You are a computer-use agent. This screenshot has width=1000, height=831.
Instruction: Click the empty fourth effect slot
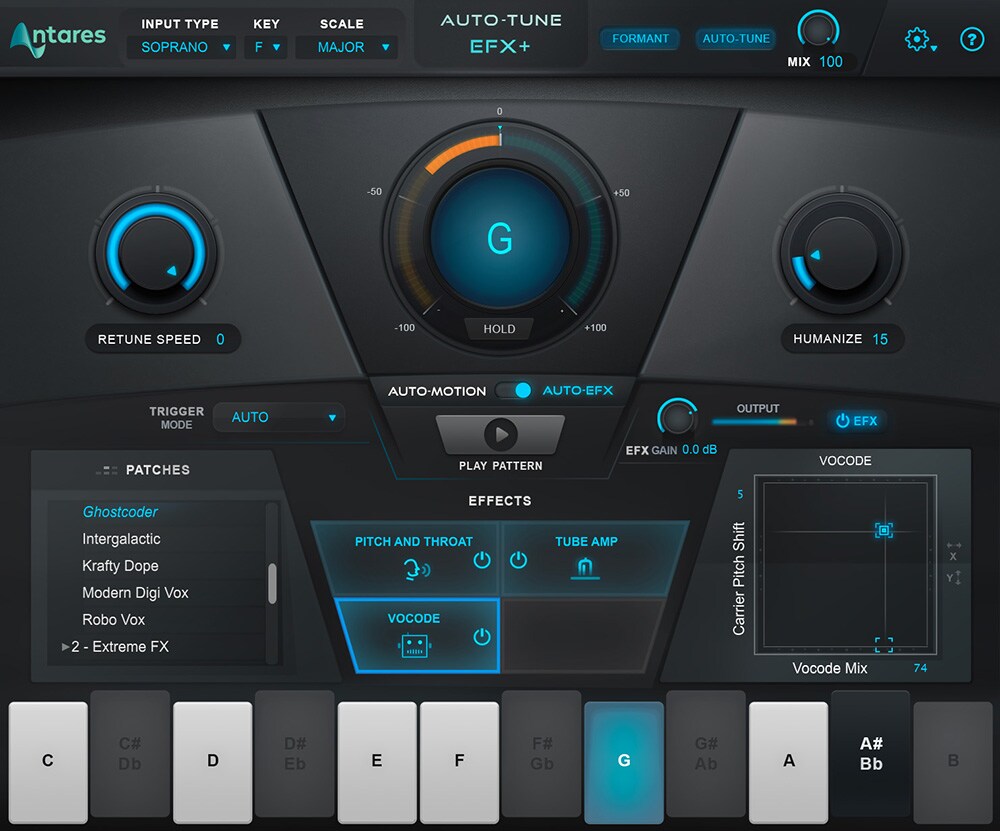(x=582, y=635)
